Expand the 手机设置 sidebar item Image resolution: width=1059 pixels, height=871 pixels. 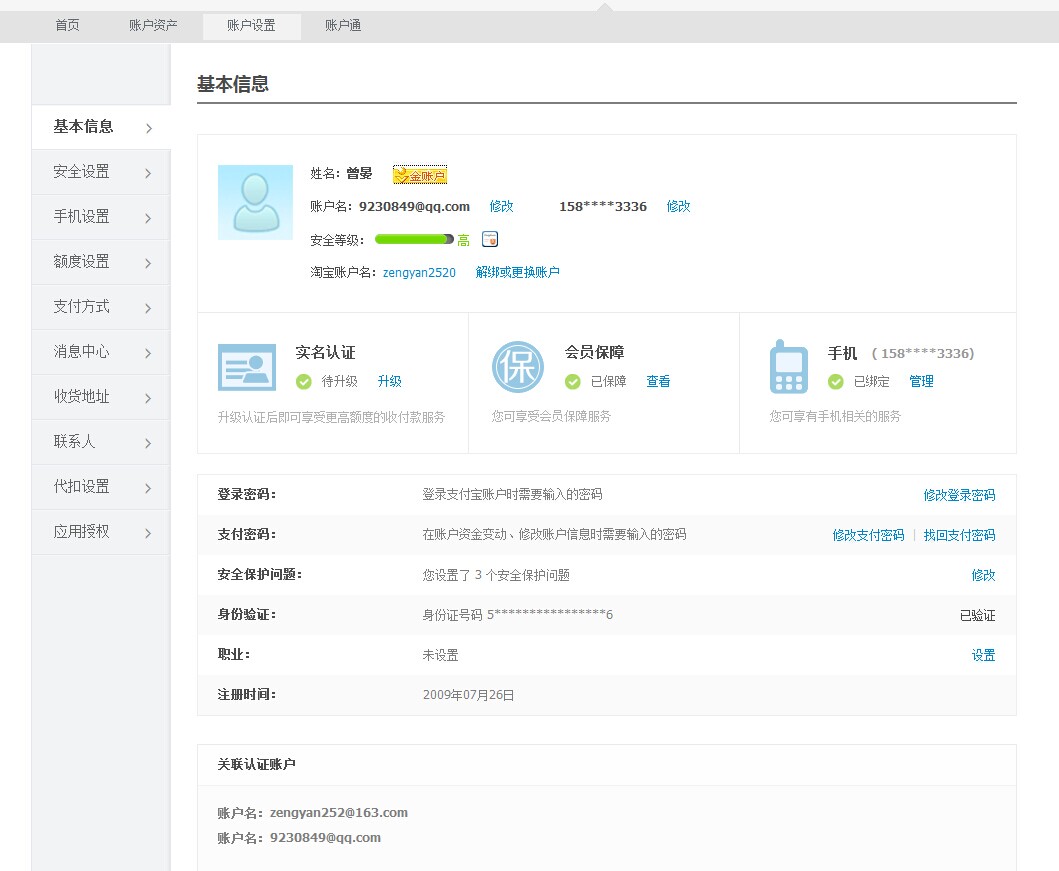tap(101, 217)
